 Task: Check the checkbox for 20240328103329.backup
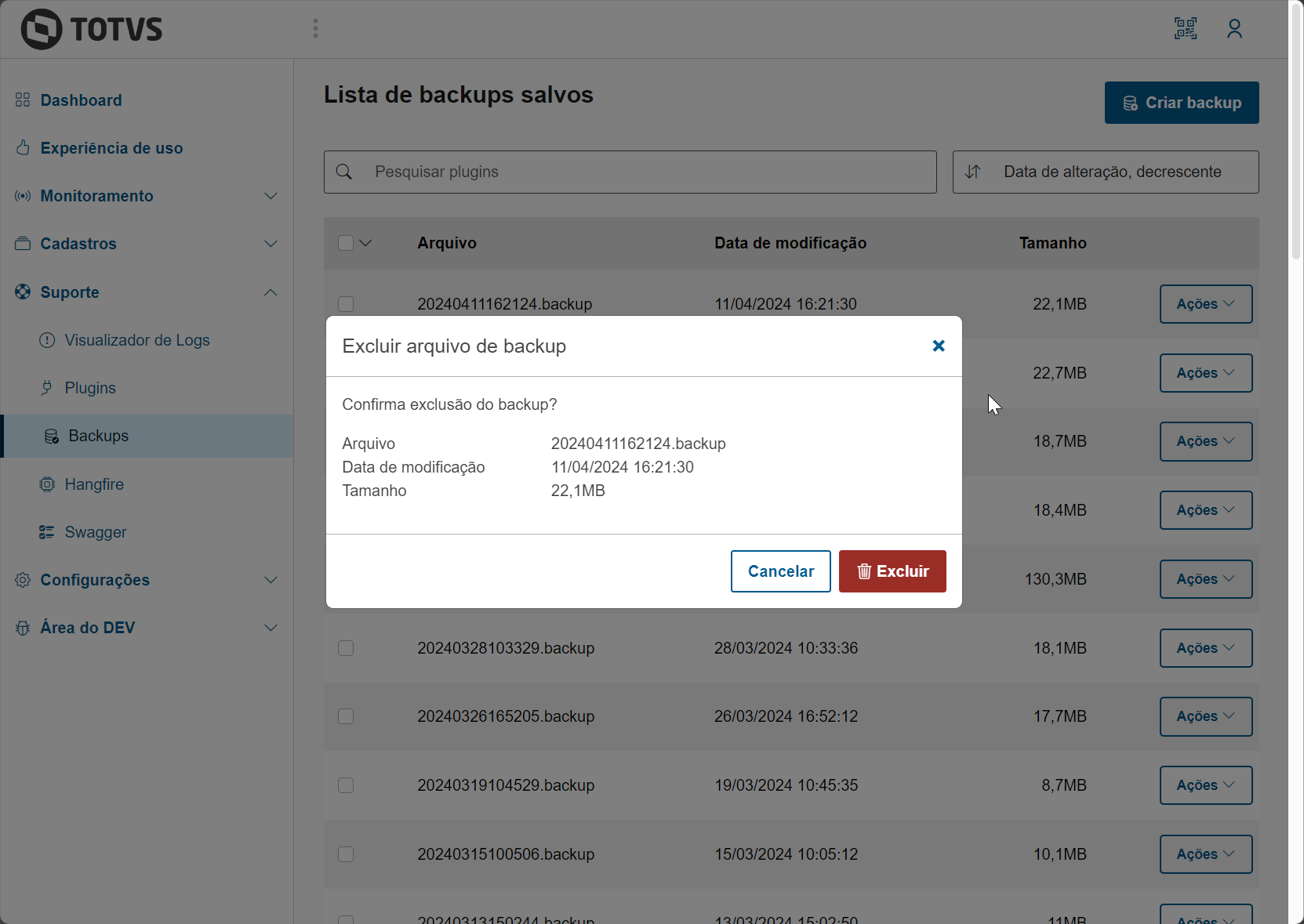tap(346, 648)
